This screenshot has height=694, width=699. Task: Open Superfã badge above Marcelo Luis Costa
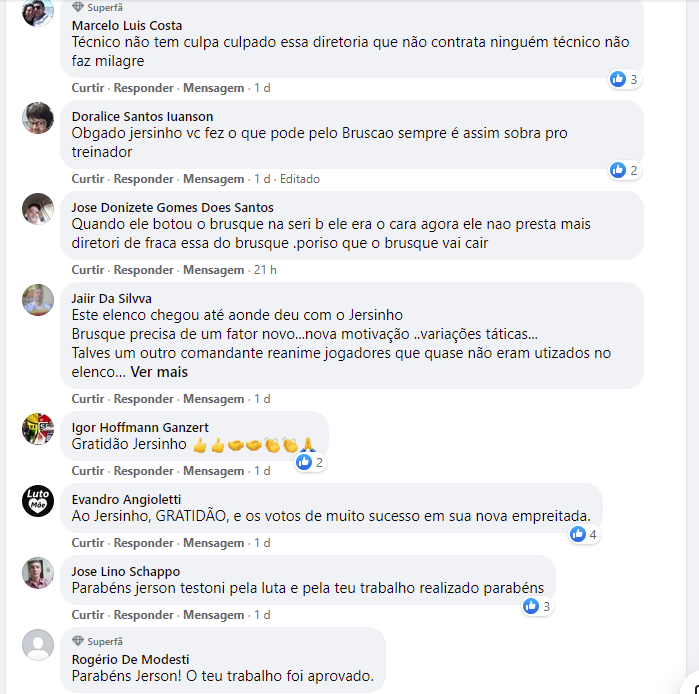(97, 8)
